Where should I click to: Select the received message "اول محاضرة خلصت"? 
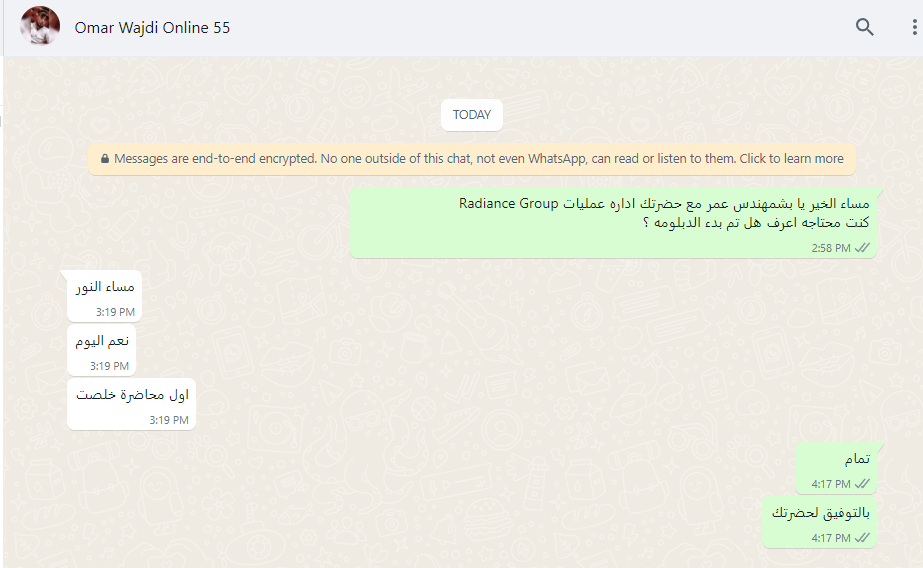click(131, 404)
